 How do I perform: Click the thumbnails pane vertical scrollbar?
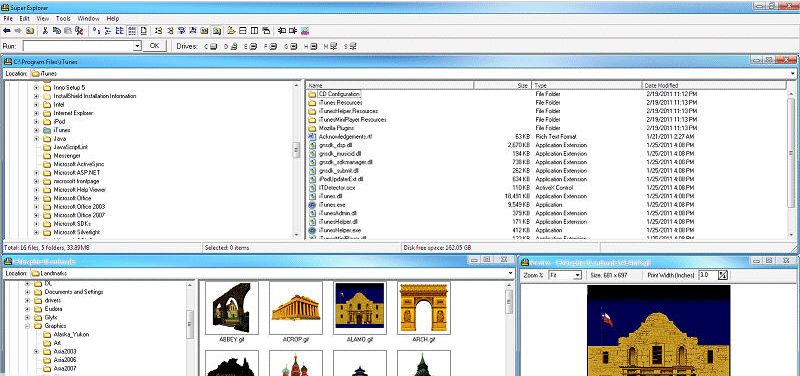coord(509,328)
